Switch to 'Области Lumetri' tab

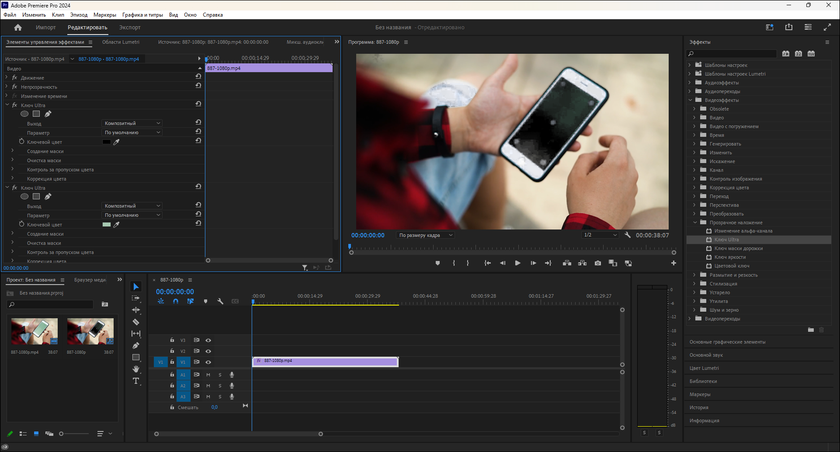coord(121,42)
